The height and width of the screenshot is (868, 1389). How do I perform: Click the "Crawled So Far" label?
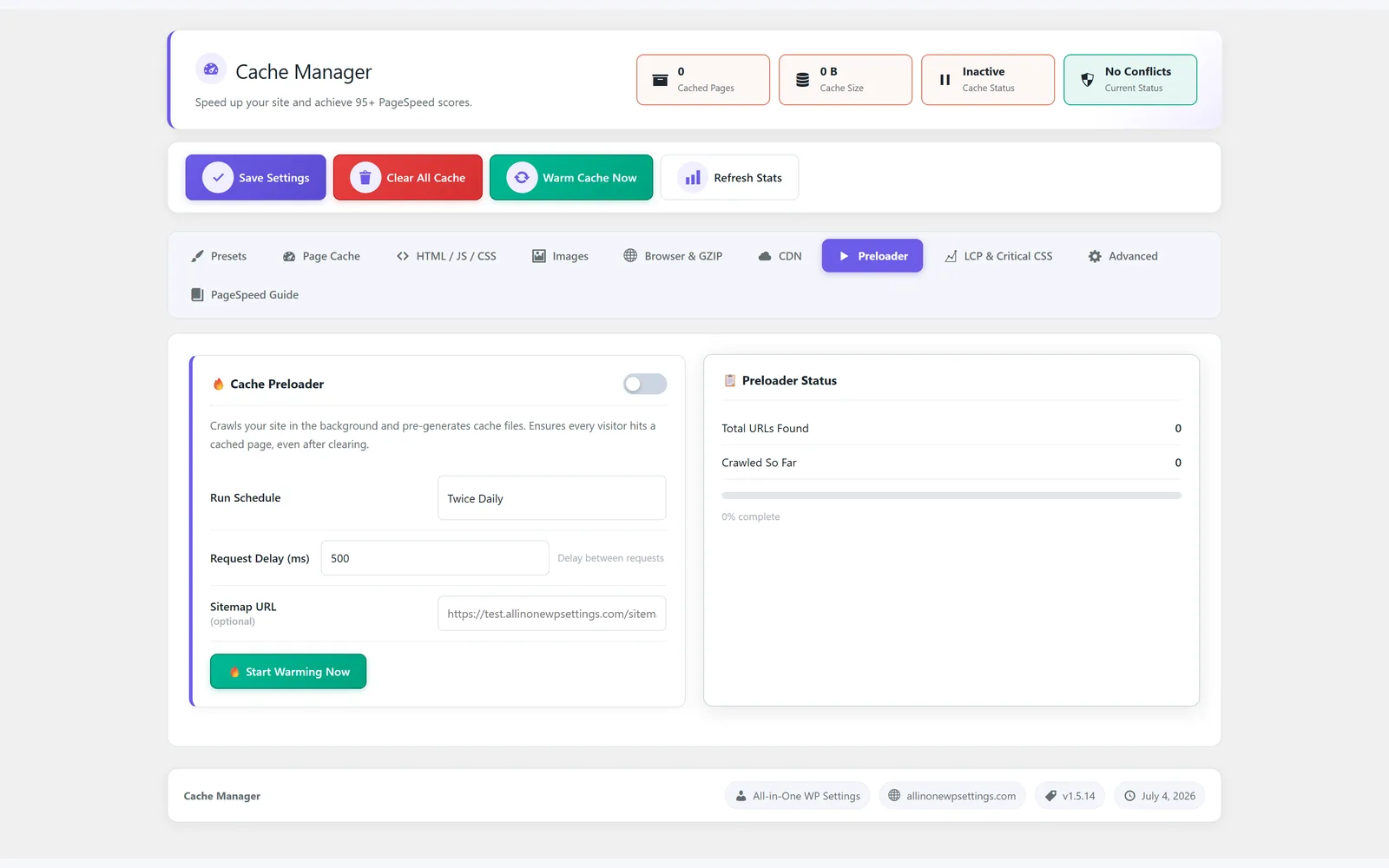759,463
